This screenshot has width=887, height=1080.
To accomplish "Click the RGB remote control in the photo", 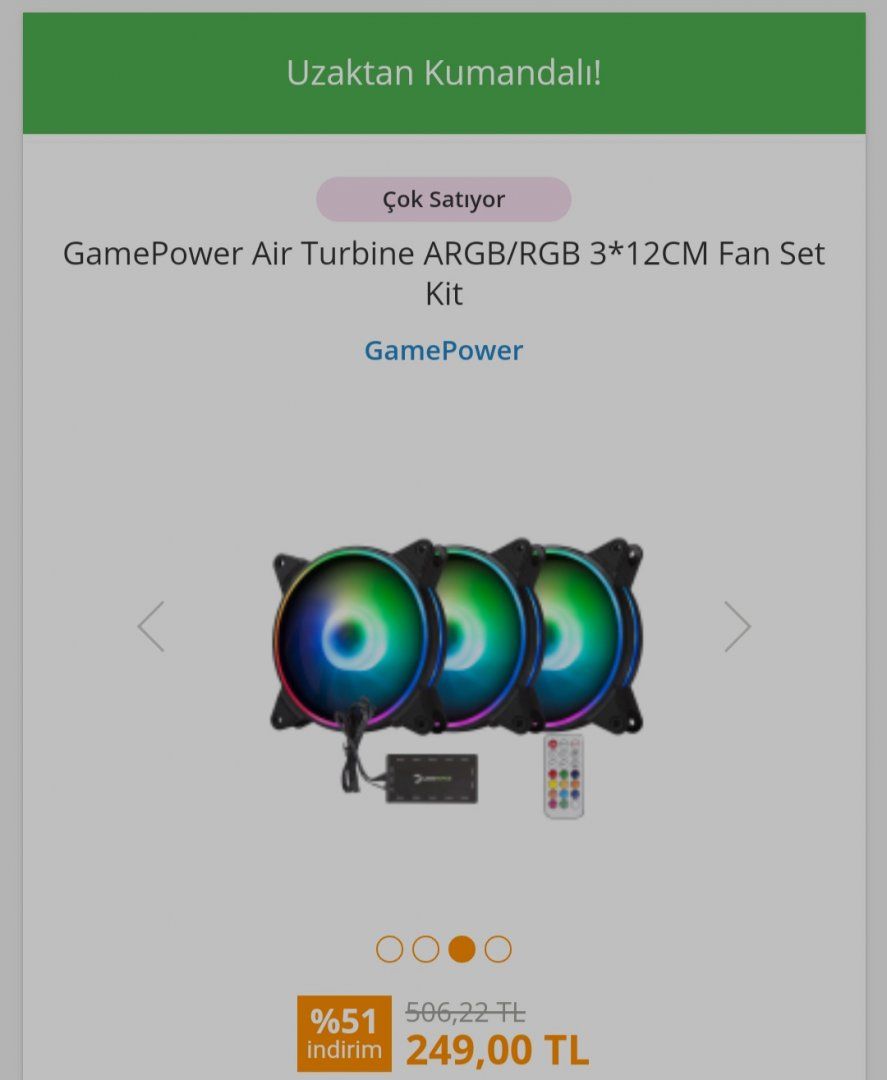I will [x=564, y=776].
